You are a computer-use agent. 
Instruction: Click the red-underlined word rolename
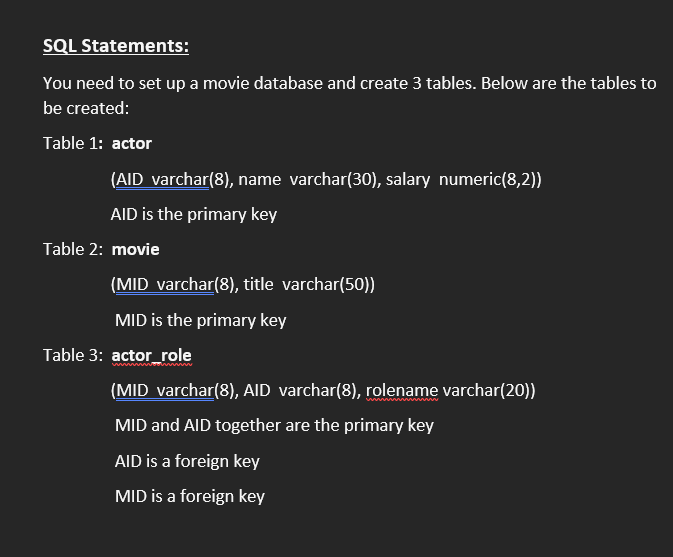point(402,391)
